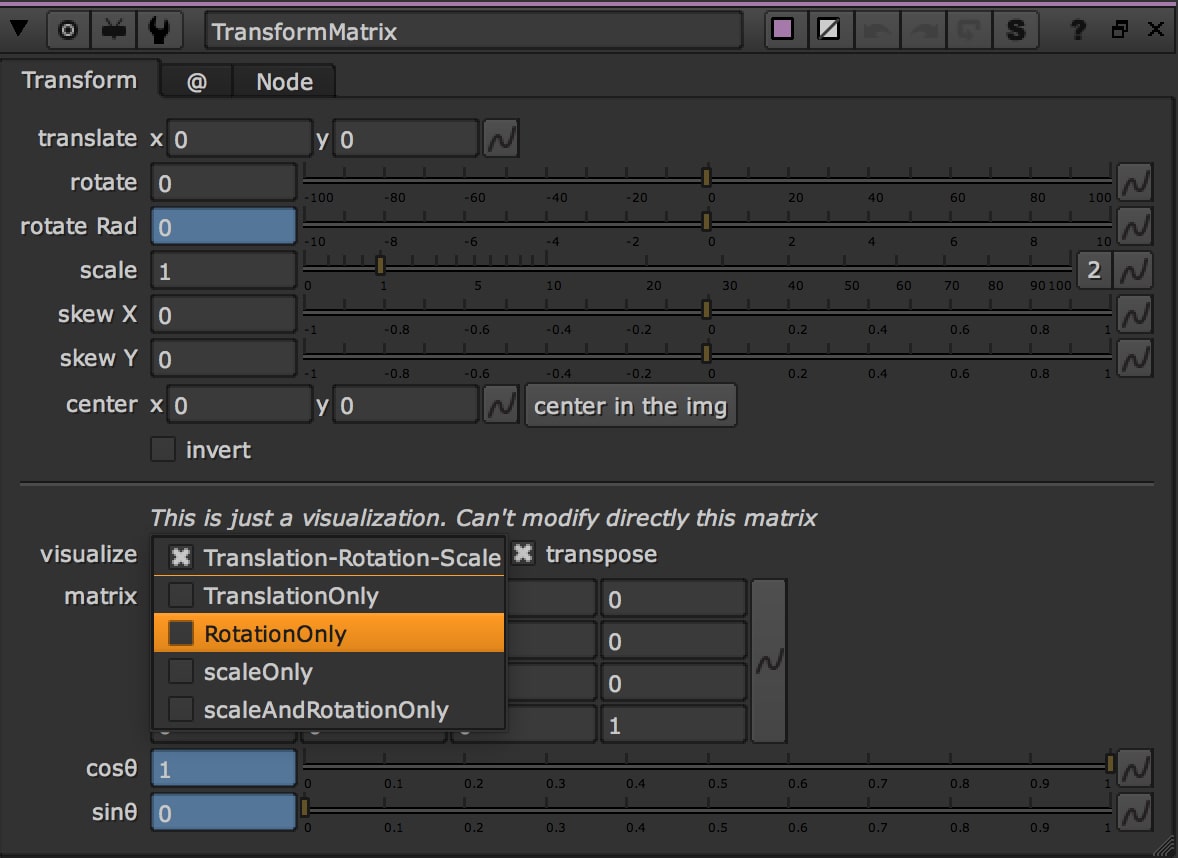Screen dimensions: 1178x858
Task: Uncheck the transpose checkbox
Action: pyautogui.click(x=522, y=552)
